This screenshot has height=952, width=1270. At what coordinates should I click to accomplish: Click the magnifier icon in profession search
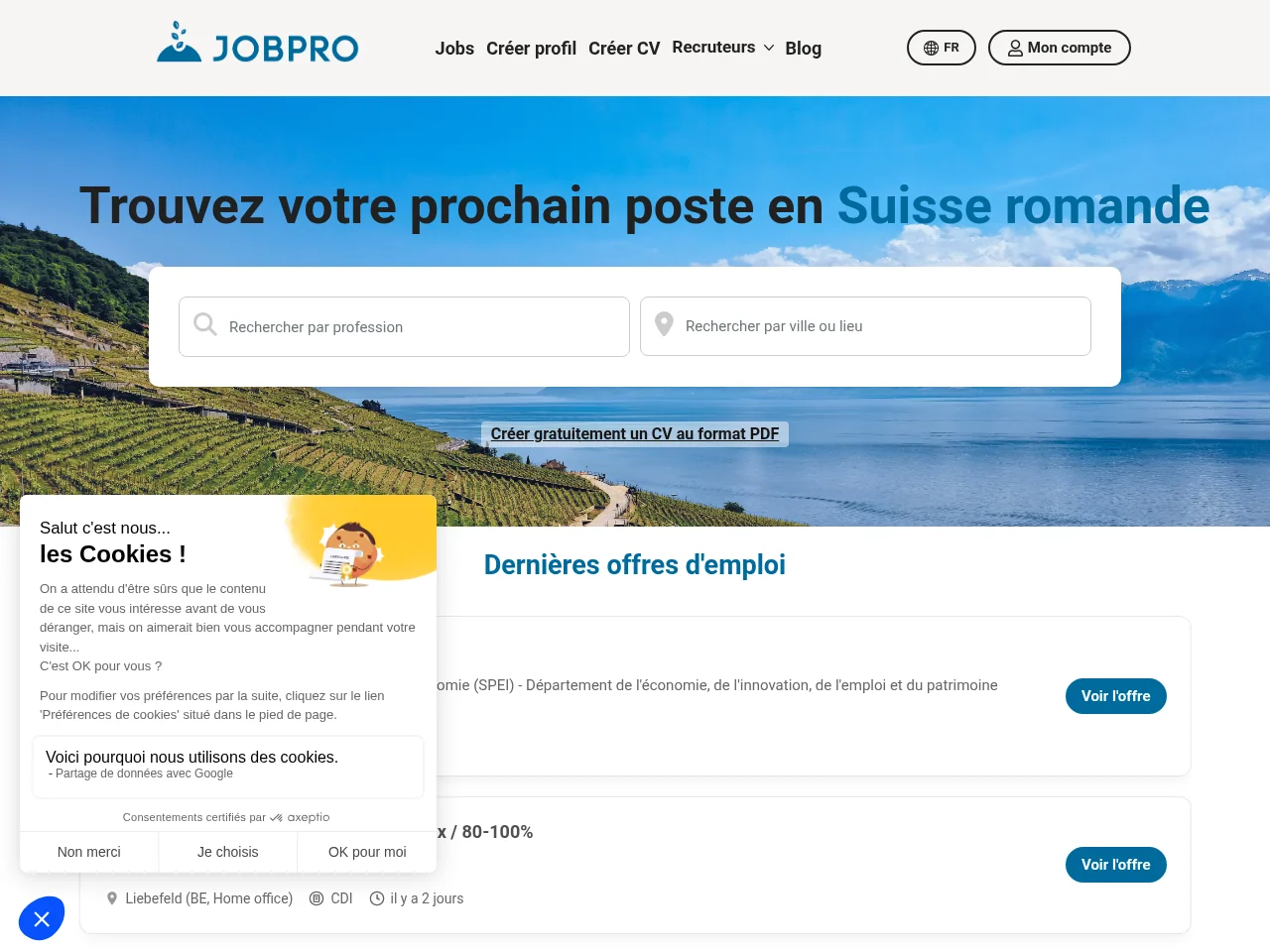pos(205,324)
